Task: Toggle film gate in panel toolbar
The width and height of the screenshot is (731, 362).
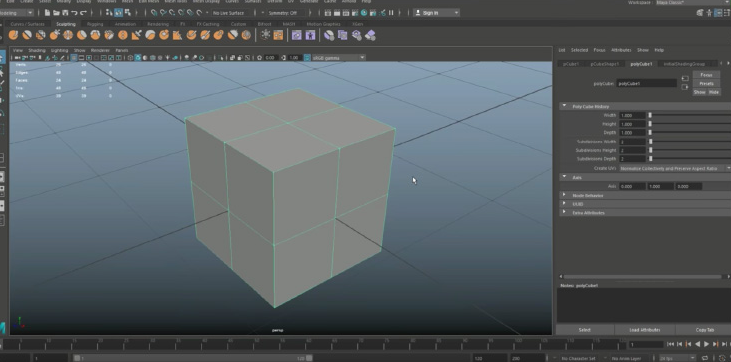Action: tap(81, 57)
